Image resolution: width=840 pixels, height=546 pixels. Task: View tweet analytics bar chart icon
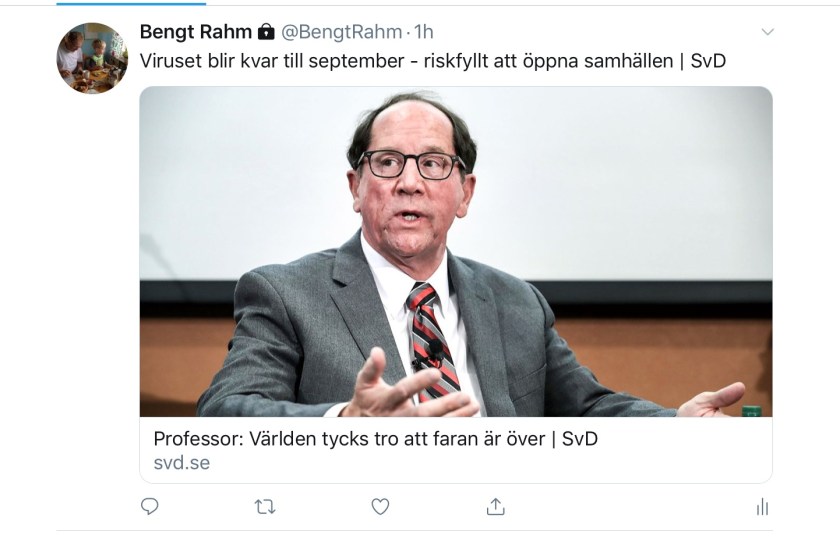tap(762, 507)
